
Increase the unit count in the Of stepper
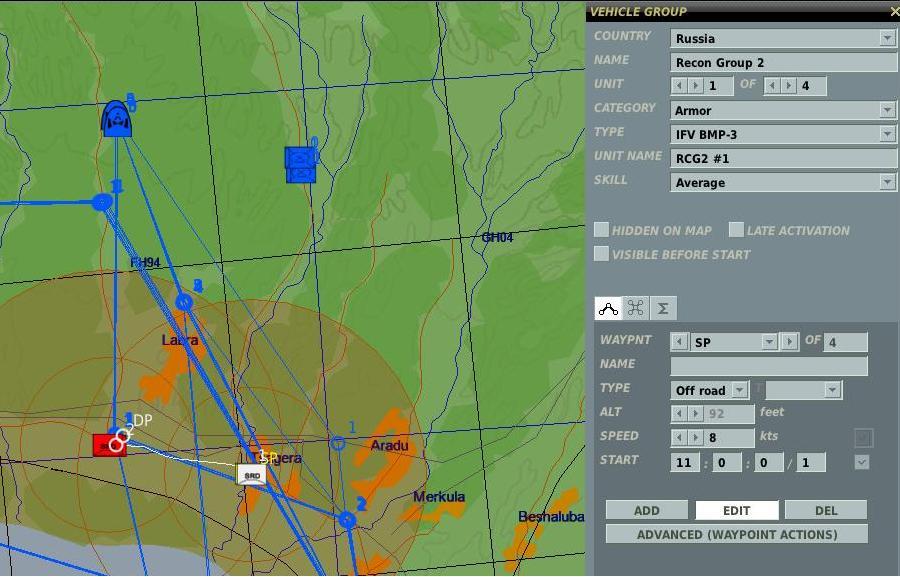pos(788,86)
